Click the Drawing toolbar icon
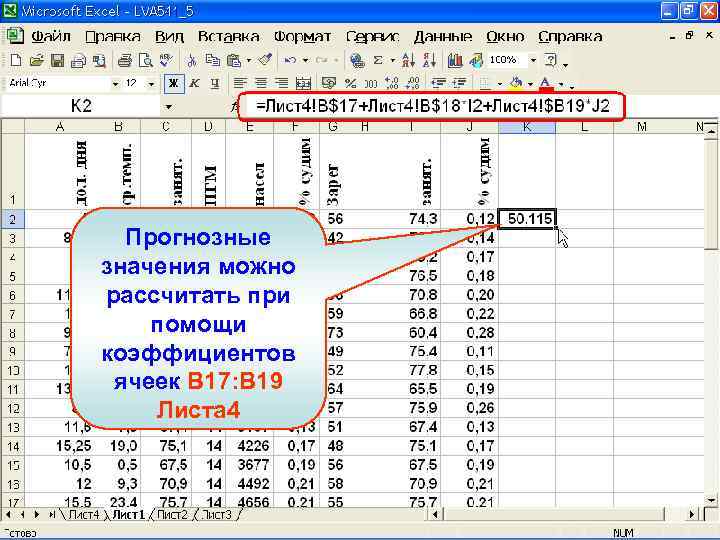The height and width of the screenshot is (540, 720). point(476,60)
